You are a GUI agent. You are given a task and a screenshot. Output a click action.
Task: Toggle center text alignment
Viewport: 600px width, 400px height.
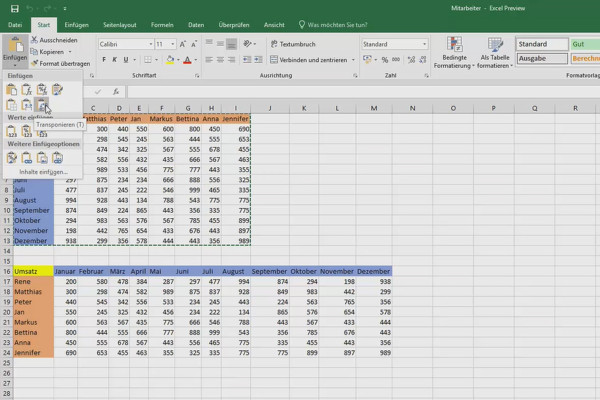point(220,60)
